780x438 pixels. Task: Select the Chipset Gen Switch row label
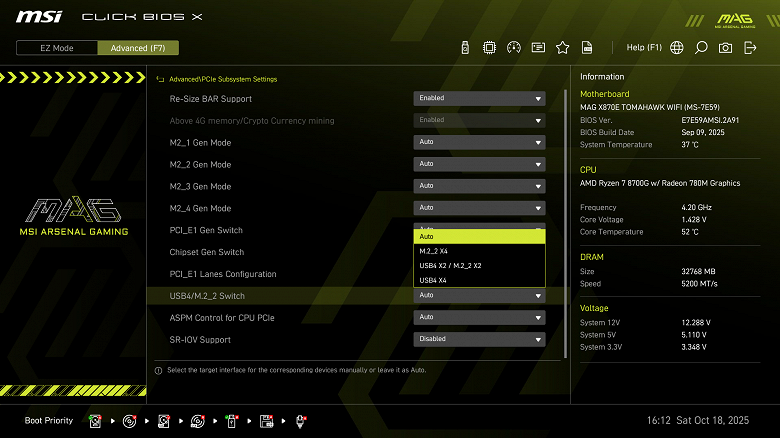coord(206,252)
